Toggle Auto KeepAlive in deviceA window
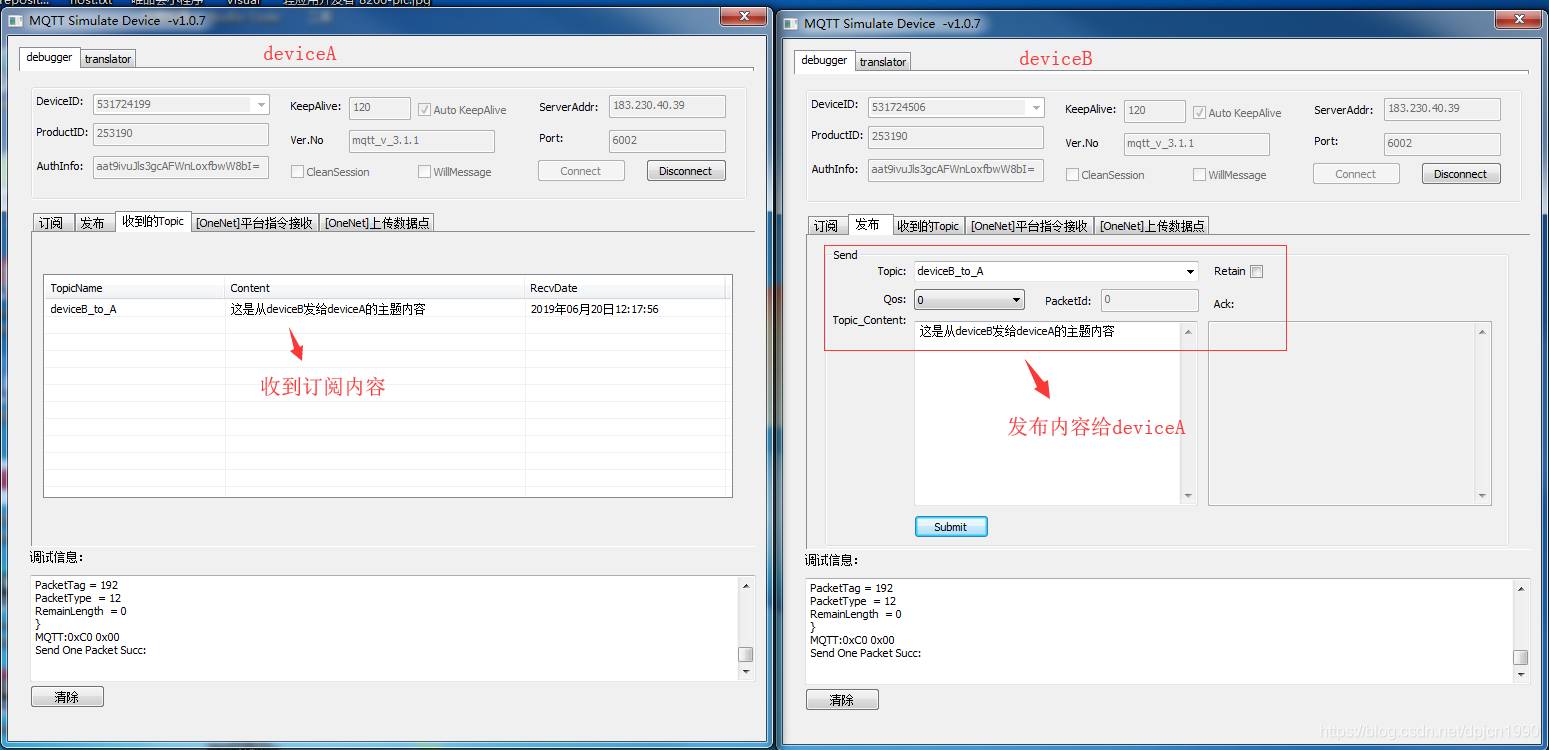The height and width of the screenshot is (750, 1549). pyautogui.click(x=424, y=110)
